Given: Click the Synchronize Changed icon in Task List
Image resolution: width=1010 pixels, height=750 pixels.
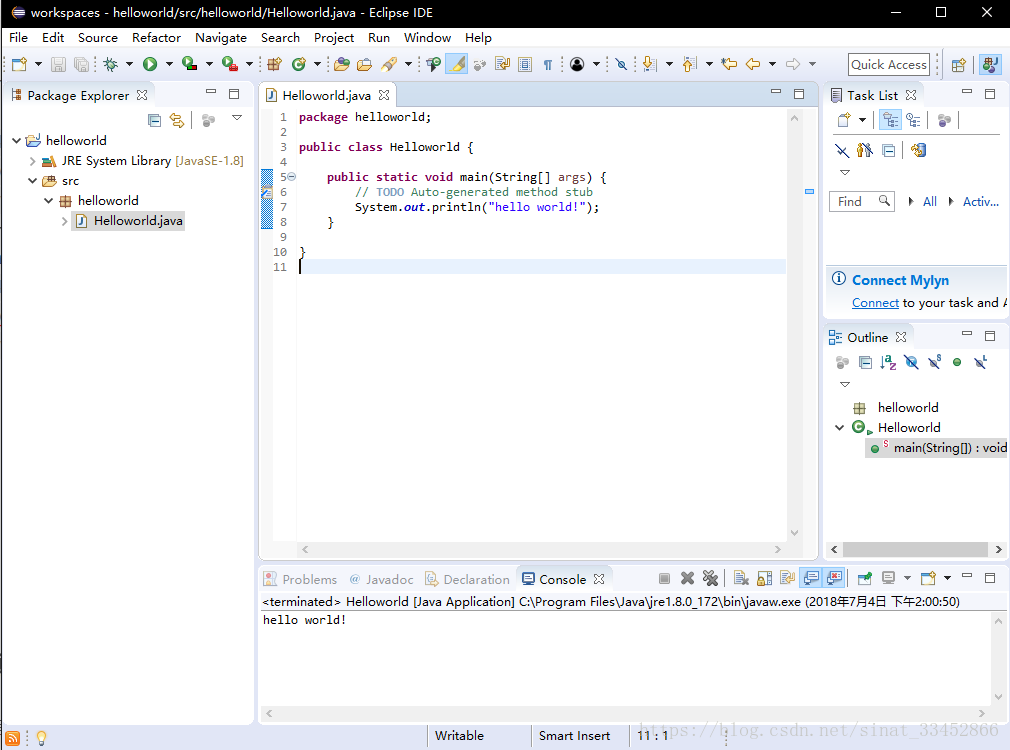Looking at the screenshot, I should tap(919, 151).
